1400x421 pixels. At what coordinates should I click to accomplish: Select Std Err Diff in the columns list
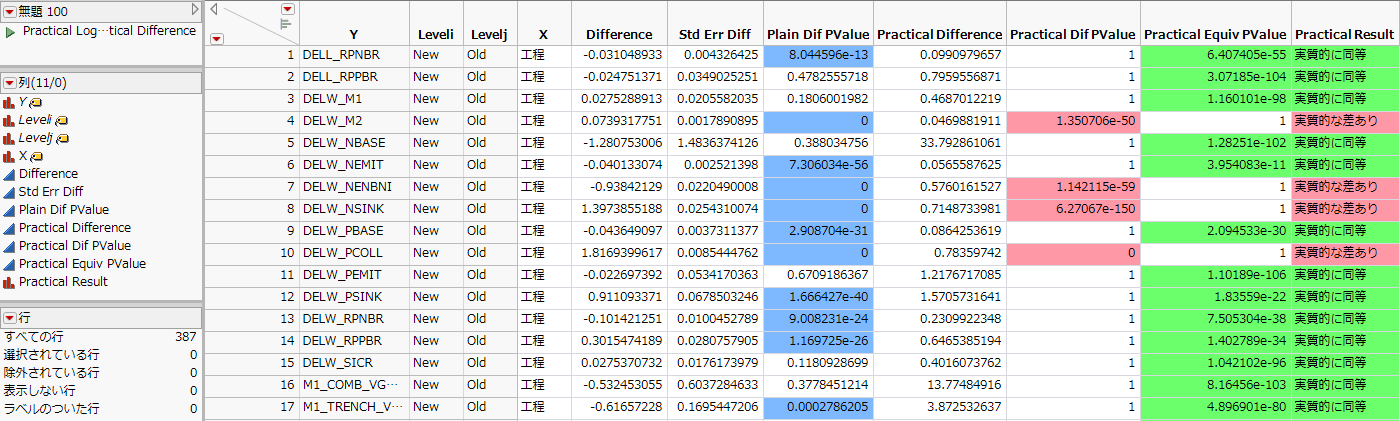(x=51, y=192)
